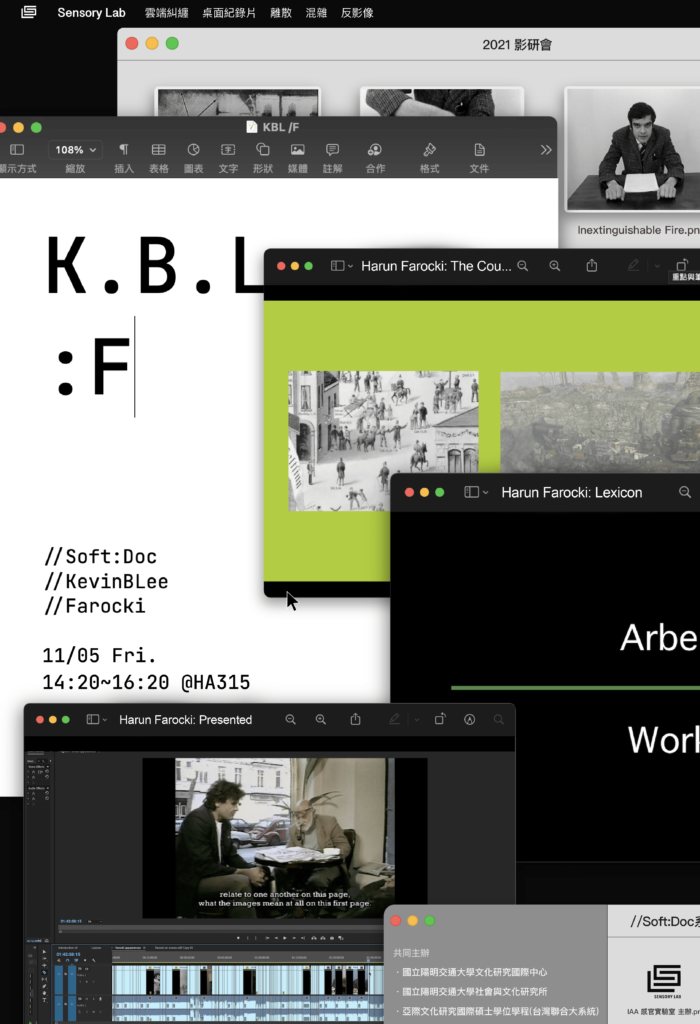Zoom out in The Cou... Preview window
The height and width of the screenshot is (1024, 700).
[x=522, y=266]
